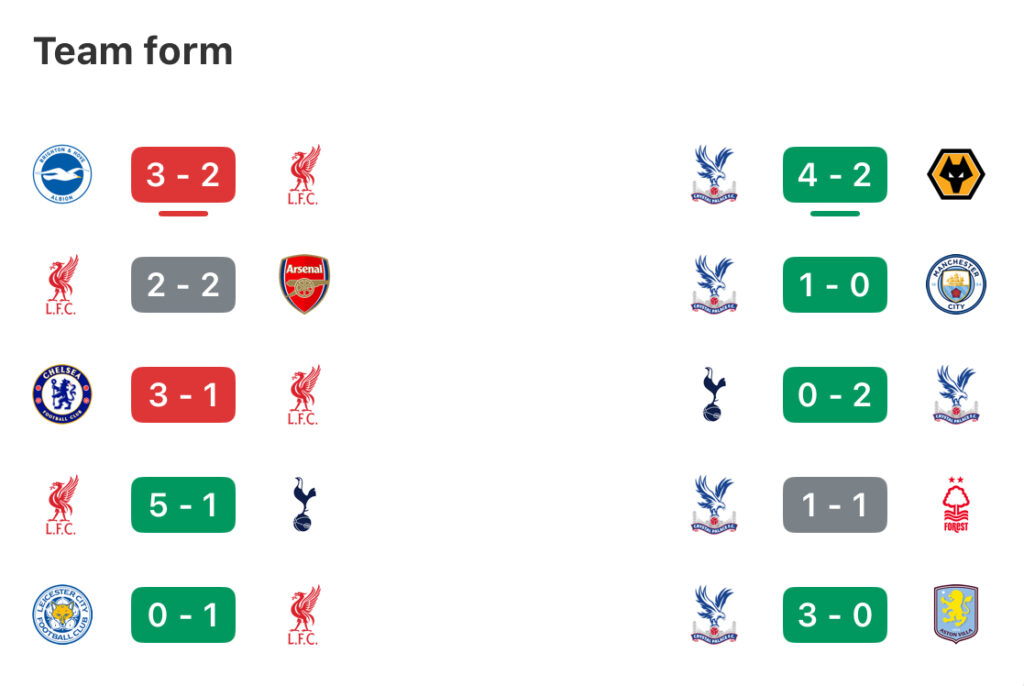Open the grey 2 - 2 draw result

click(183, 284)
